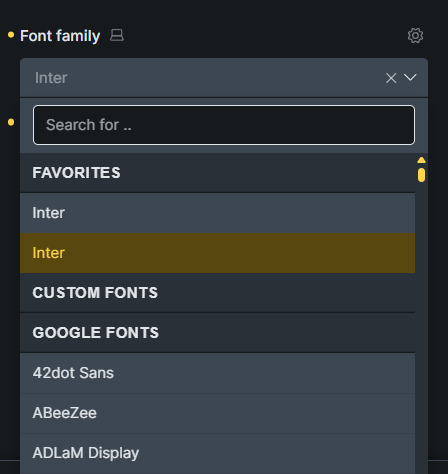Select the ABeeZee font option
The height and width of the screenshot is (474, 448).
point(217,413)
